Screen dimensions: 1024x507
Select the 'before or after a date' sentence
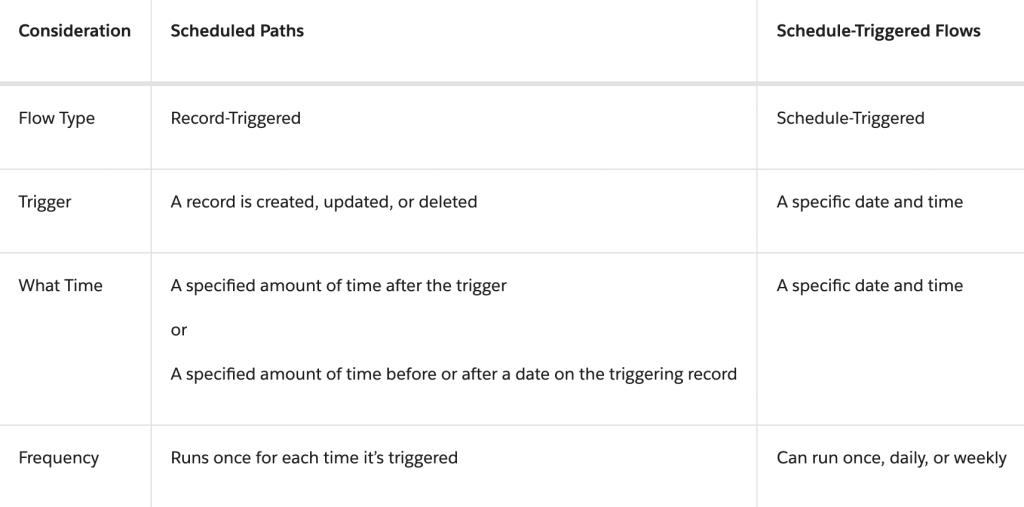pos(454,374)
